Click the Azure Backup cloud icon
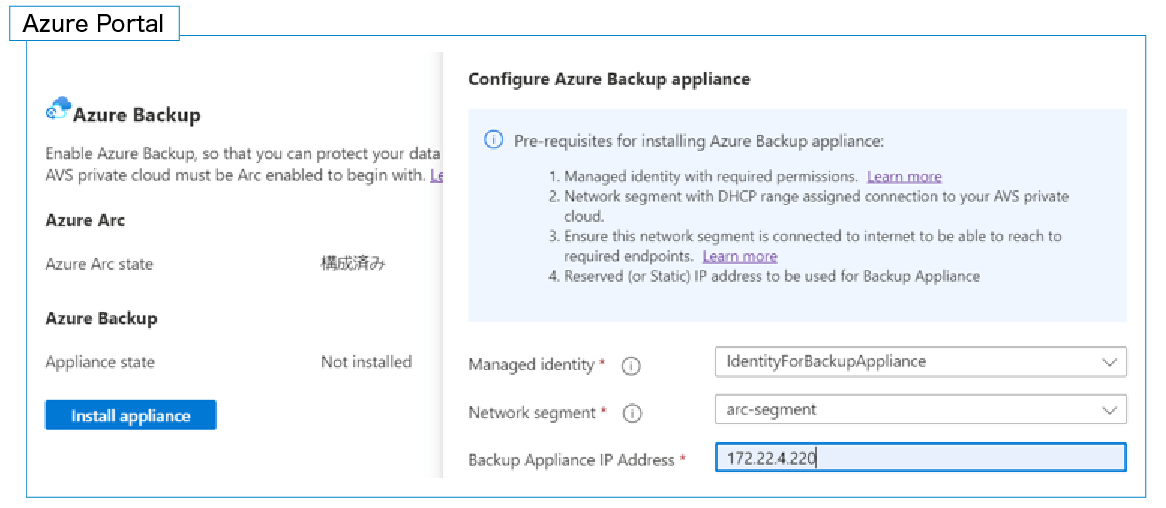 [x=58, y=110]
